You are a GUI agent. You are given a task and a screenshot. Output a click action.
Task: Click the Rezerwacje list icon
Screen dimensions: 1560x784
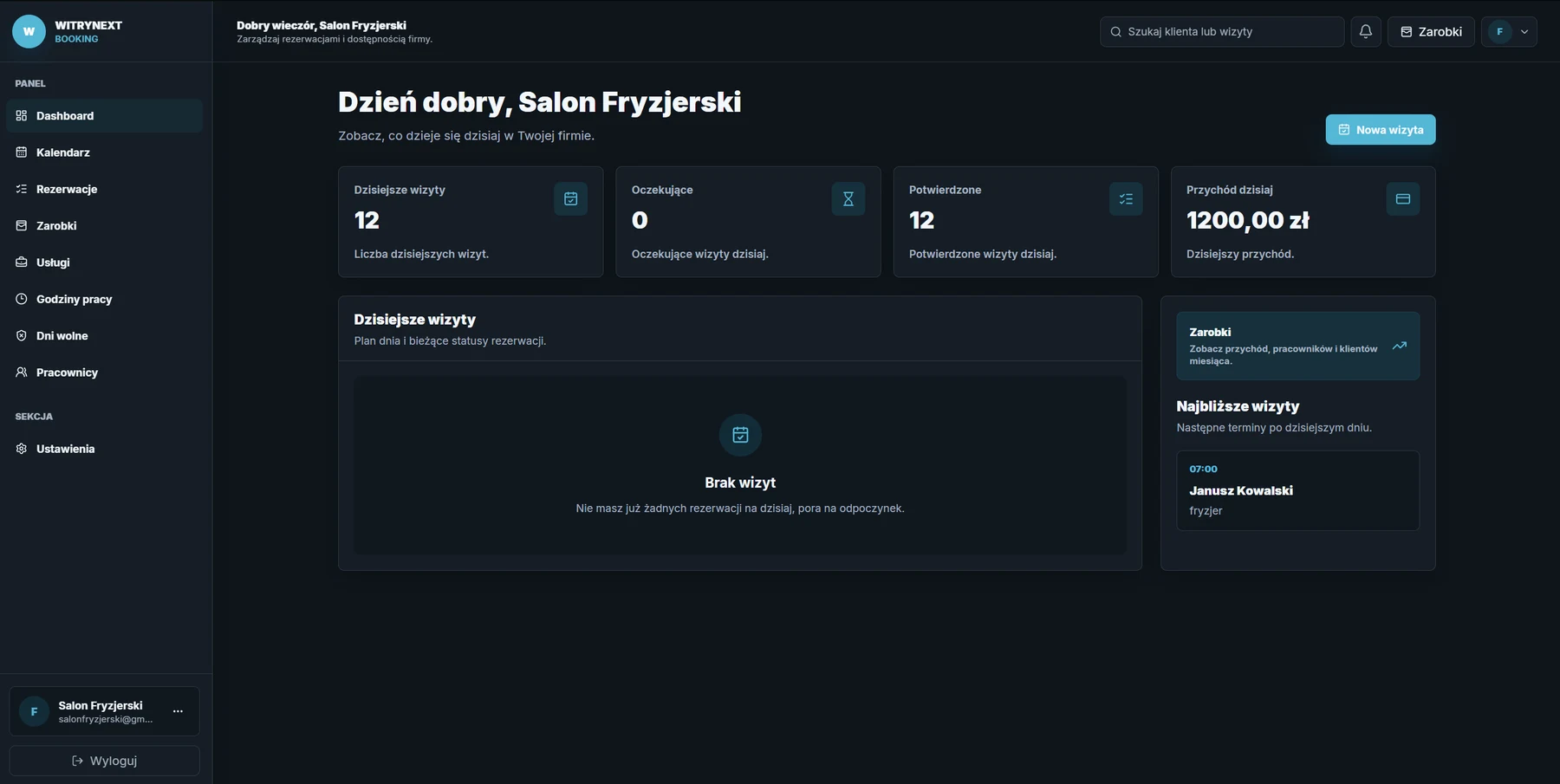(22, 189)
